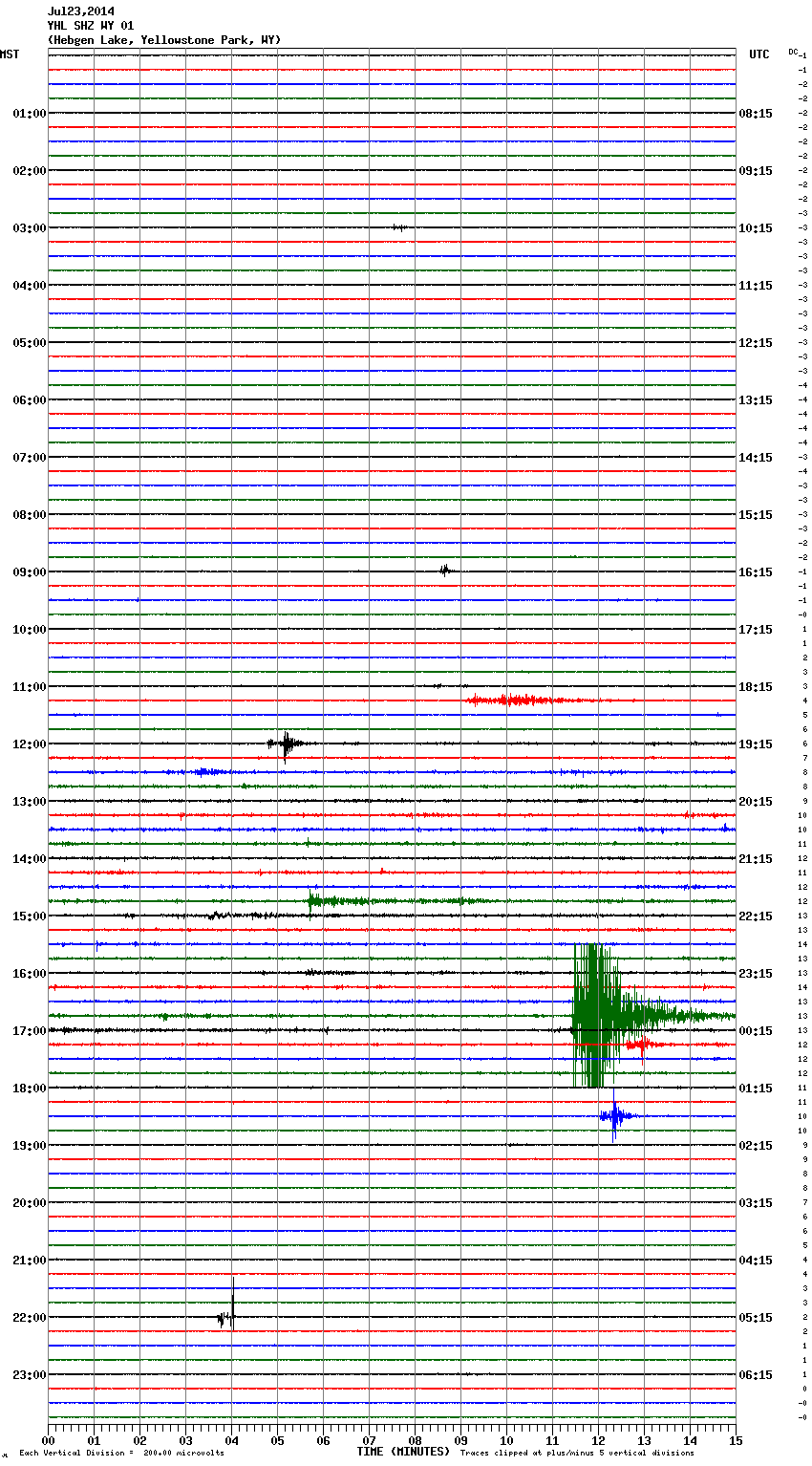Select the station code YHL SHZ WY 01
812x1466 pixels.
click(91, 26)
